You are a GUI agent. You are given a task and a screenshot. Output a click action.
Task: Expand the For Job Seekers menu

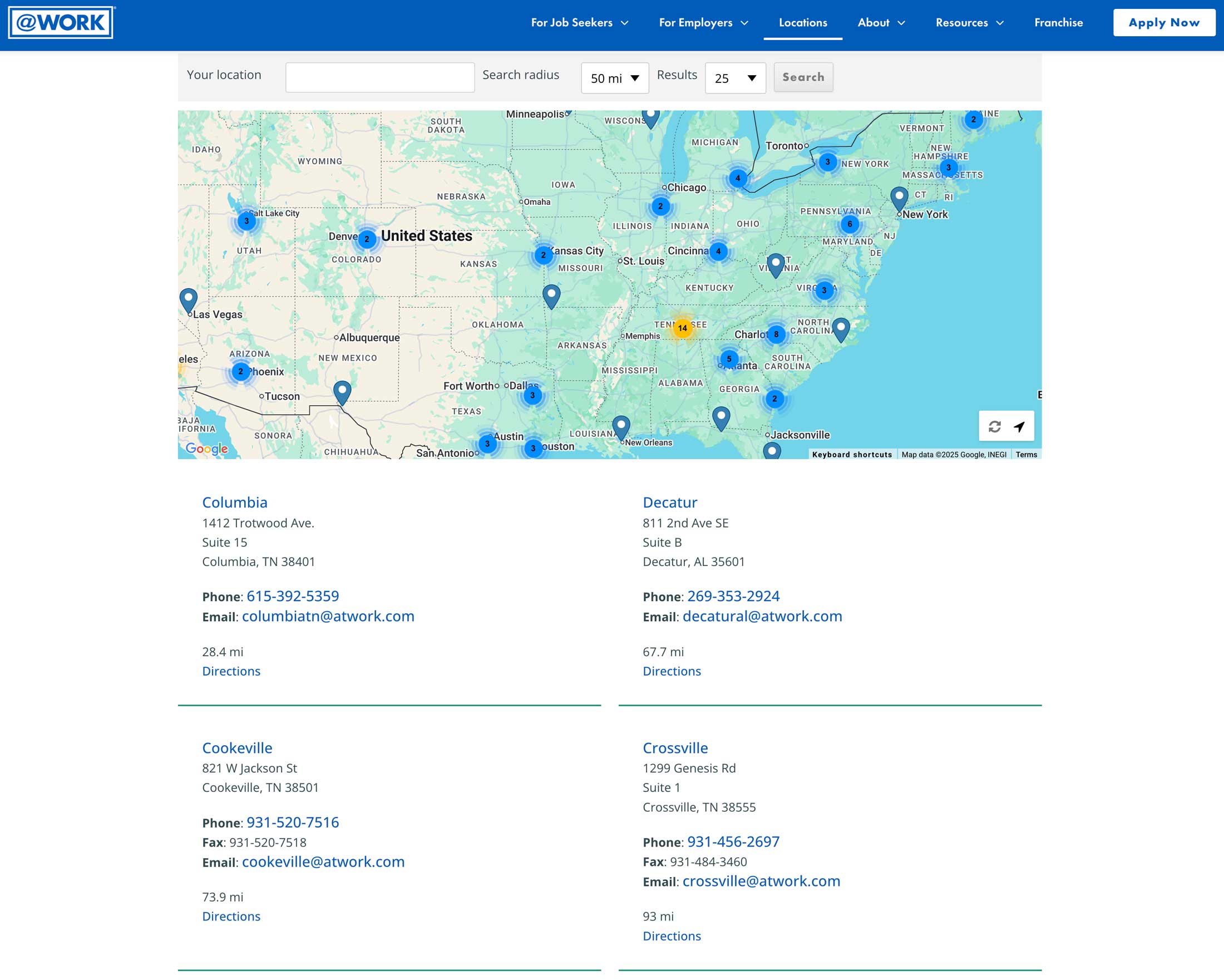coord(580,23)
